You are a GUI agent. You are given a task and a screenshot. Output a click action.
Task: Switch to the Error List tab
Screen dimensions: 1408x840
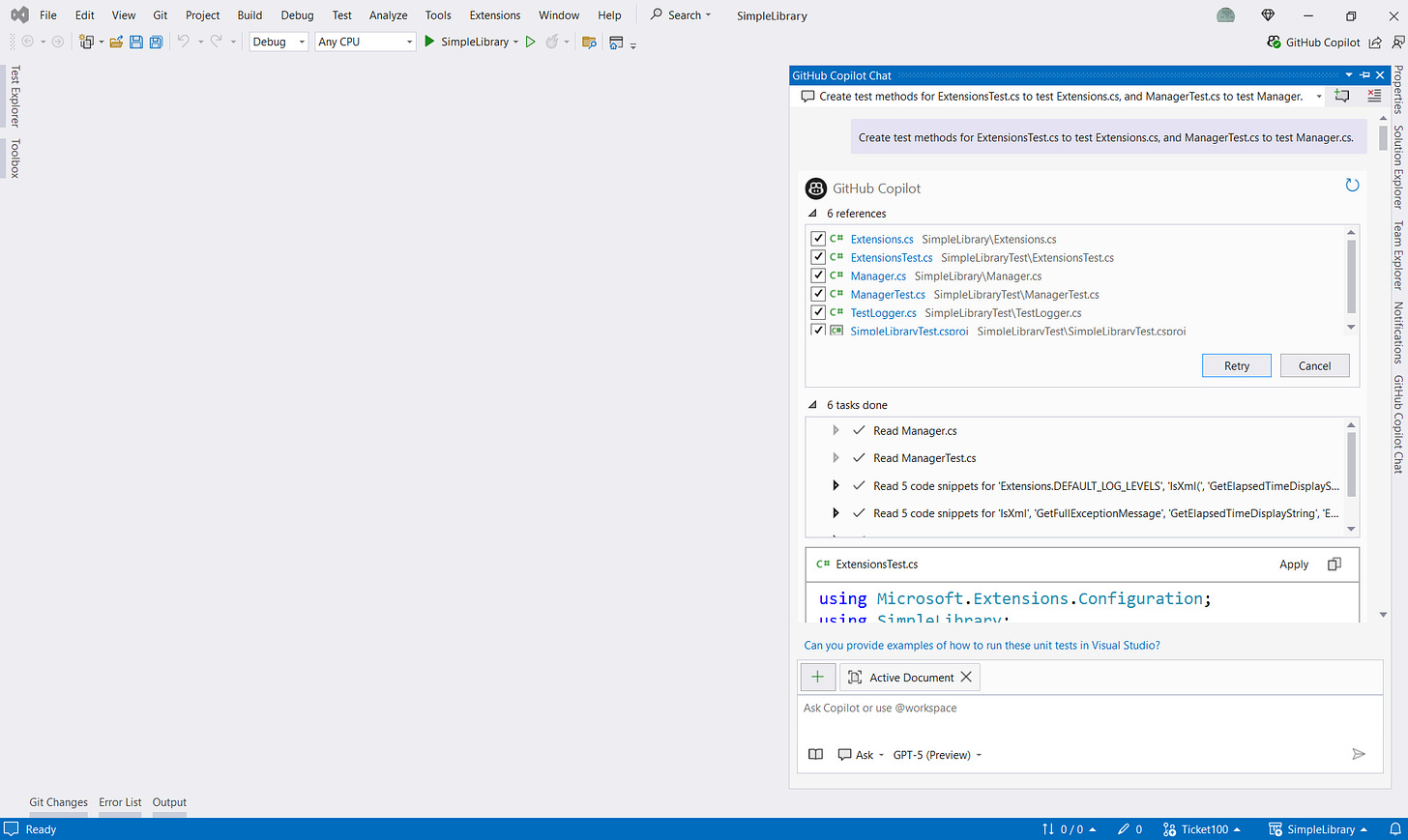[x=120, y=802]
